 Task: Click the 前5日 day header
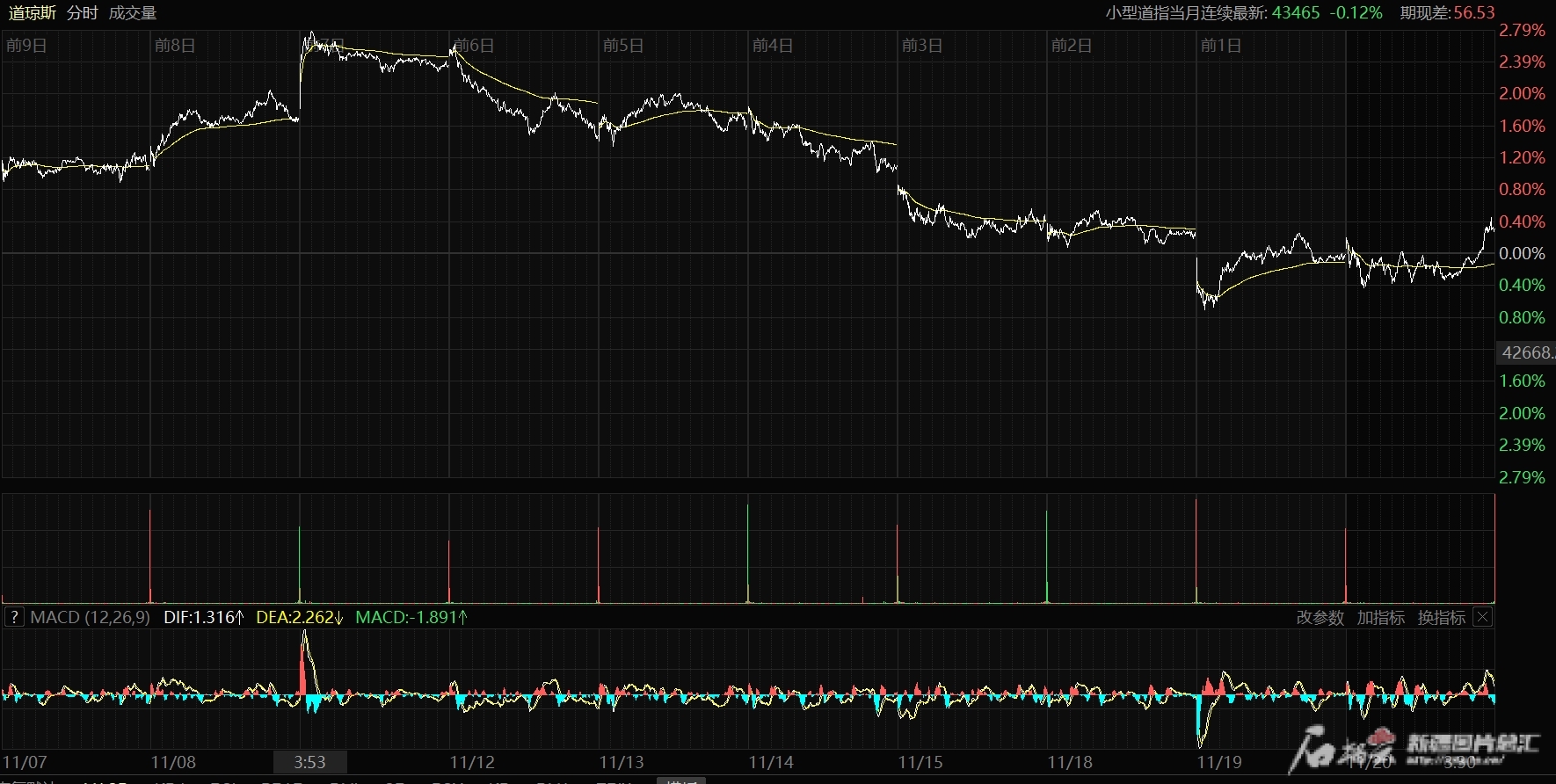(x=623, y=46)
